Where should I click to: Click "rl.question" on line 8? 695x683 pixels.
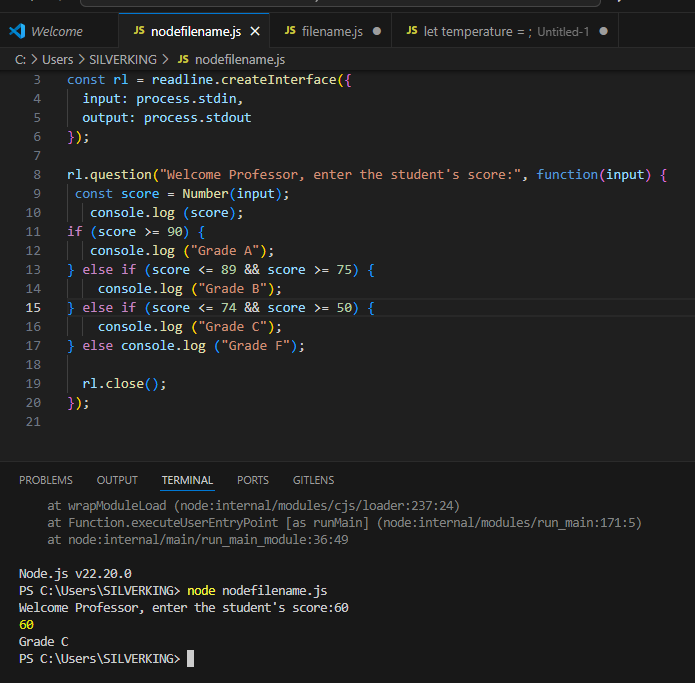109,175
